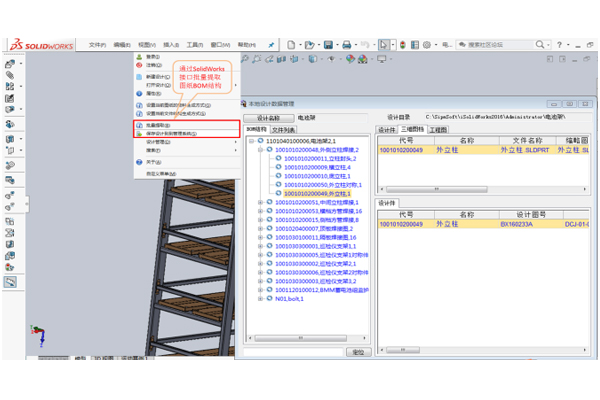Open the dropdown arrow next to New document
Screen dimensions: 600x400
[300, 45]
